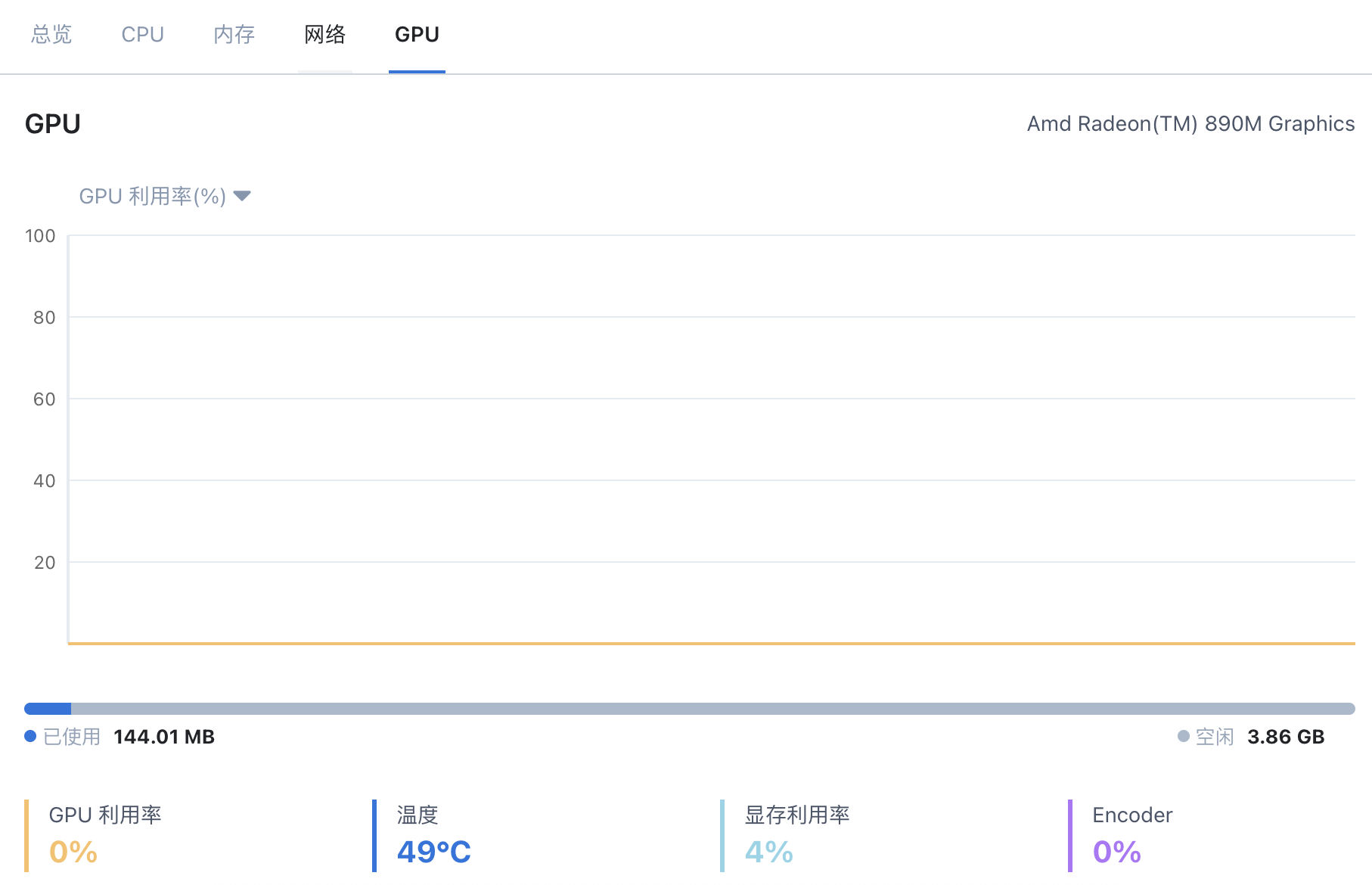Click the orange utilization line in chart
This screenshot has width=1372, height=885.
point(711,644)
